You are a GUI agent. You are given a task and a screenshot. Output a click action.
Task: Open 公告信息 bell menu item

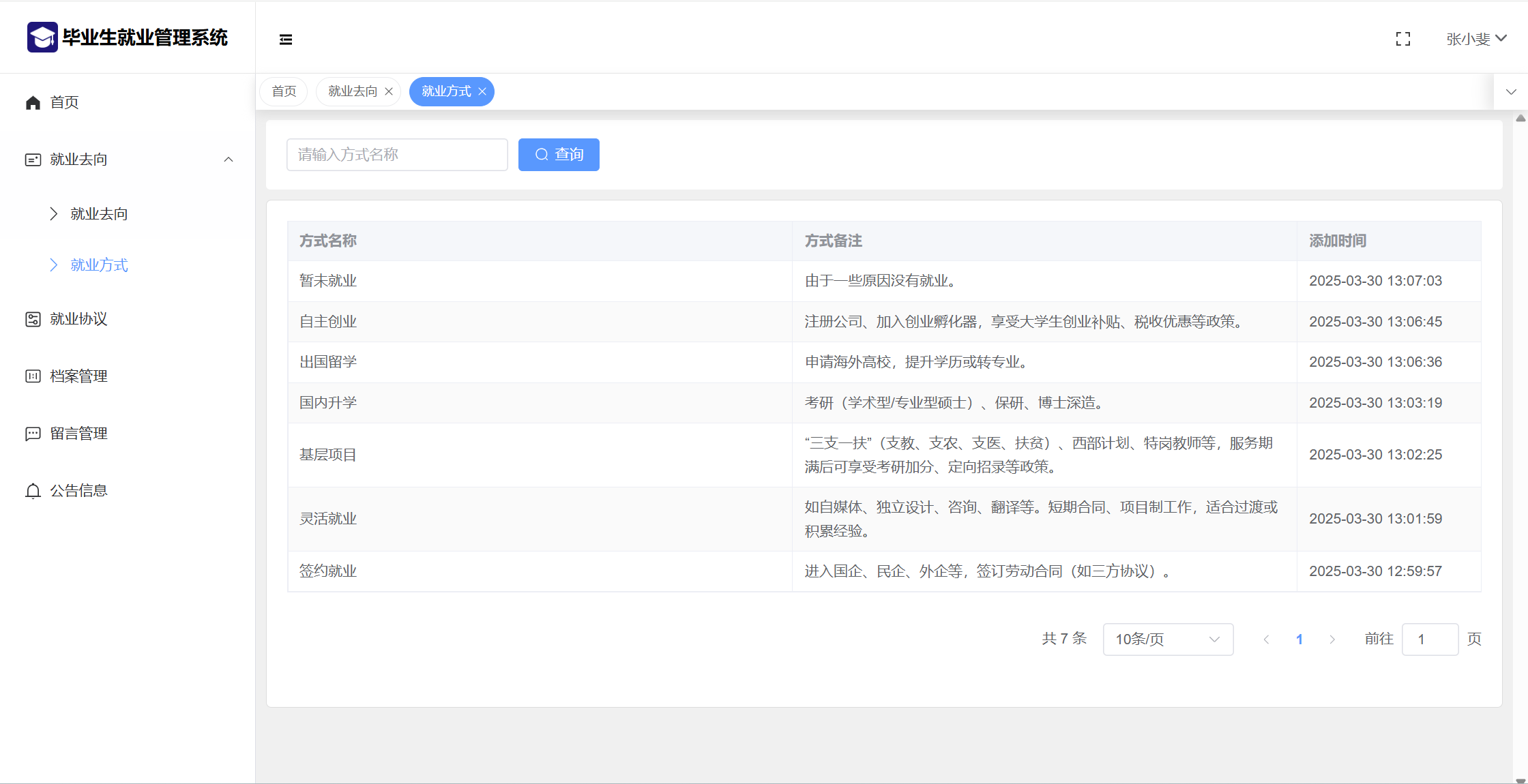coord(78,491)
